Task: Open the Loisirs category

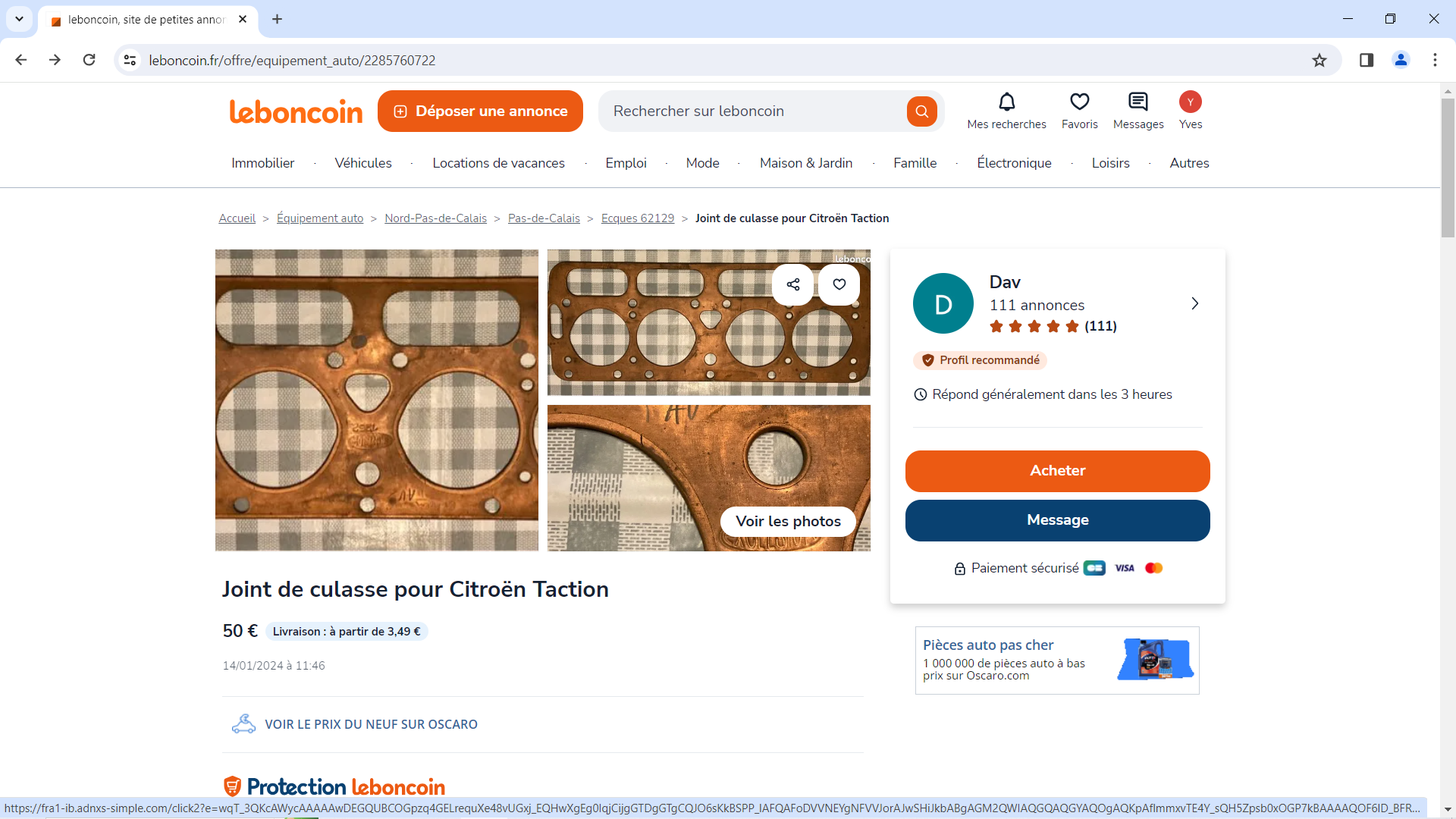Action: point(1110,163)
